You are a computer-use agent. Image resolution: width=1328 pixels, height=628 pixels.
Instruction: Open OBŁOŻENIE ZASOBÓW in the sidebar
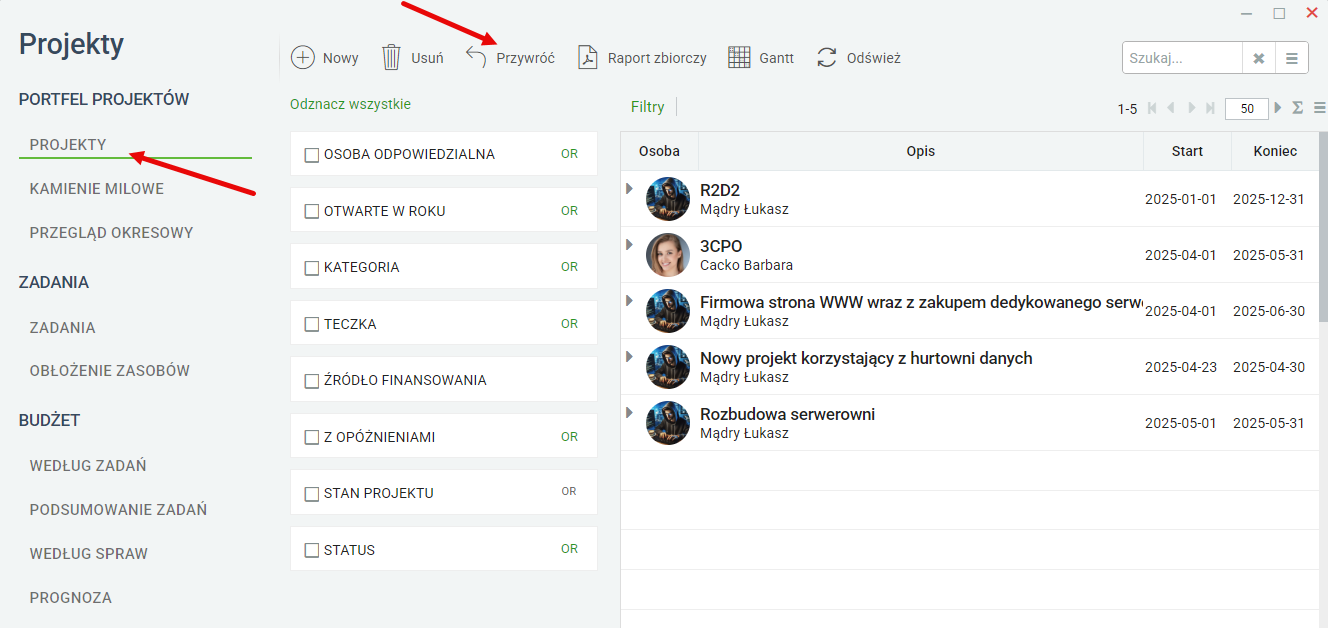tap(110, 370)
